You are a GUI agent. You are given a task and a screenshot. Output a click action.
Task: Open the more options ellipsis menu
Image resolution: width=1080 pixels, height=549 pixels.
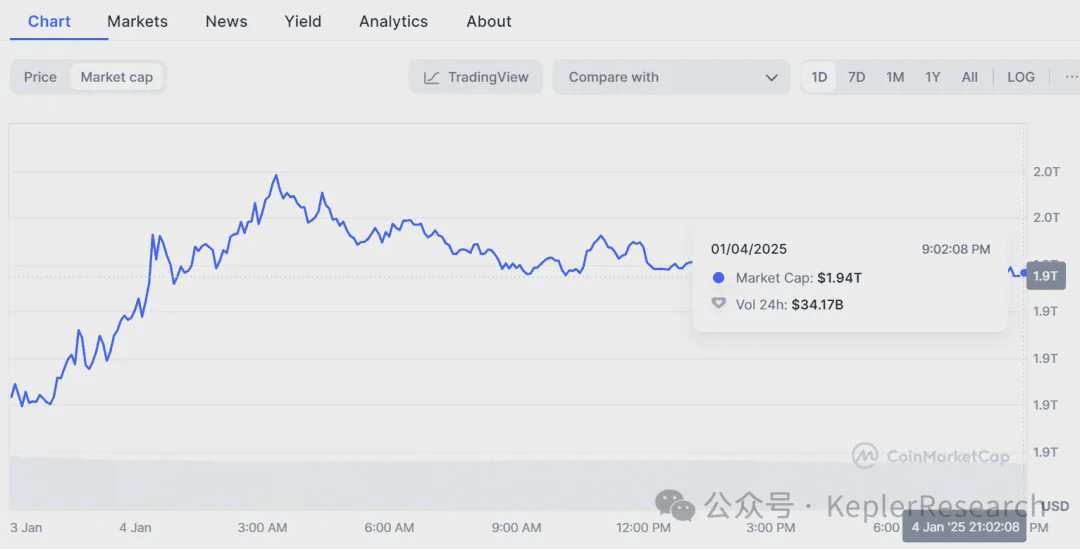(x=1070, y=77)
